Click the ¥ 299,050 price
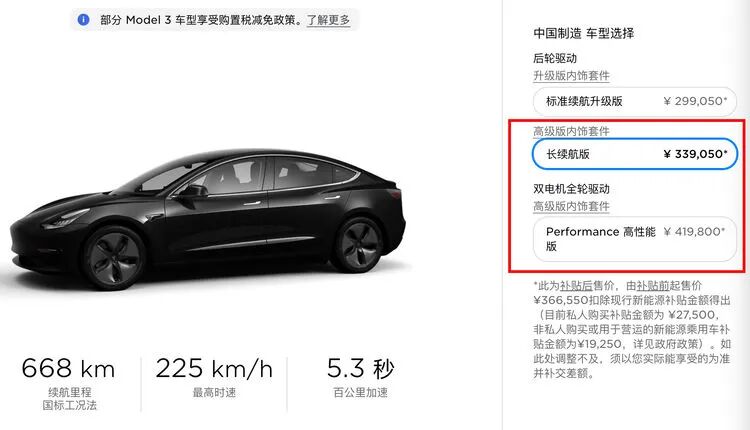 pos(695,101)
